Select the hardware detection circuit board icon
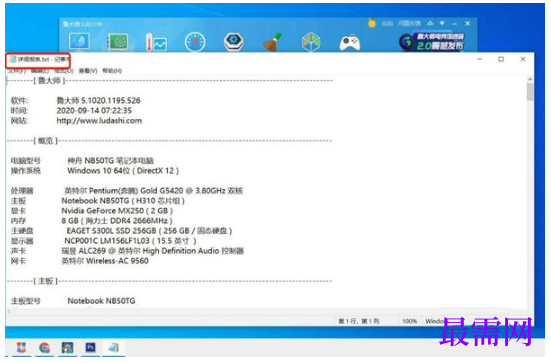Image resolution: width=551 pixels, height=363 pixels. point(118,42)
